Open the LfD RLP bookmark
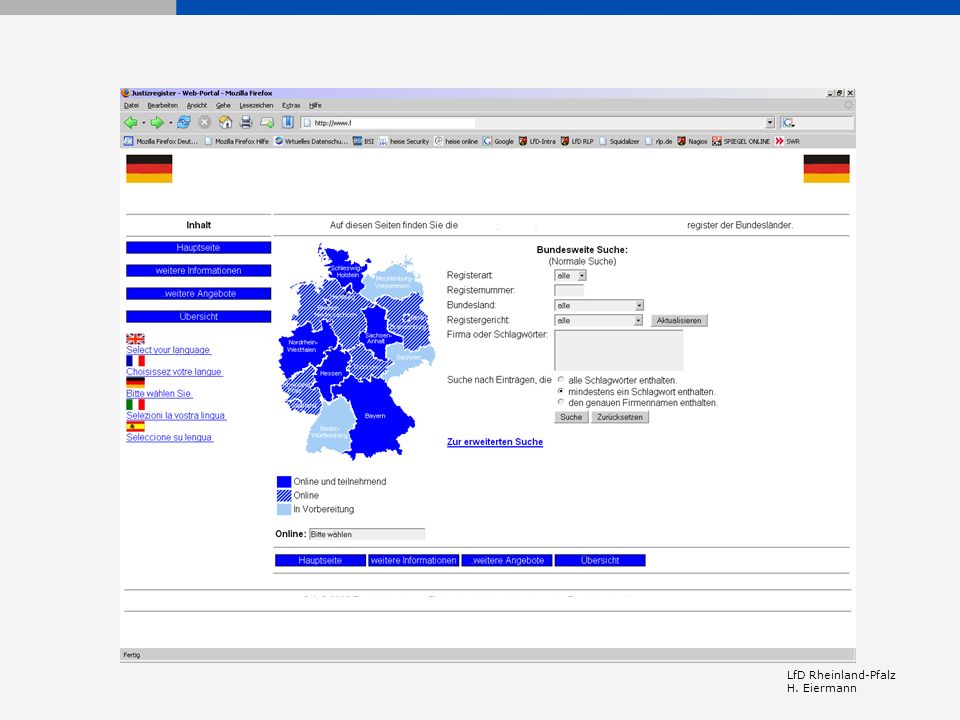Viewport: 960px width, 720px height. (x=577, y=141)
